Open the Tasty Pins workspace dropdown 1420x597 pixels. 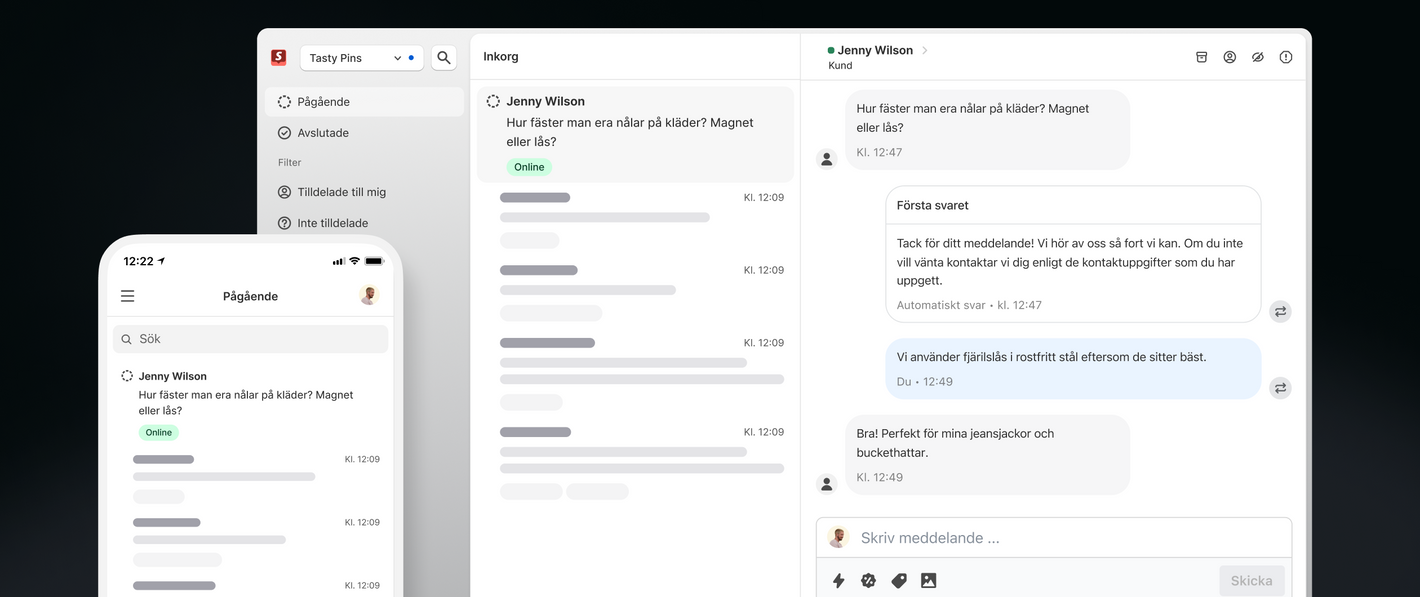click(x=362, y=58)
